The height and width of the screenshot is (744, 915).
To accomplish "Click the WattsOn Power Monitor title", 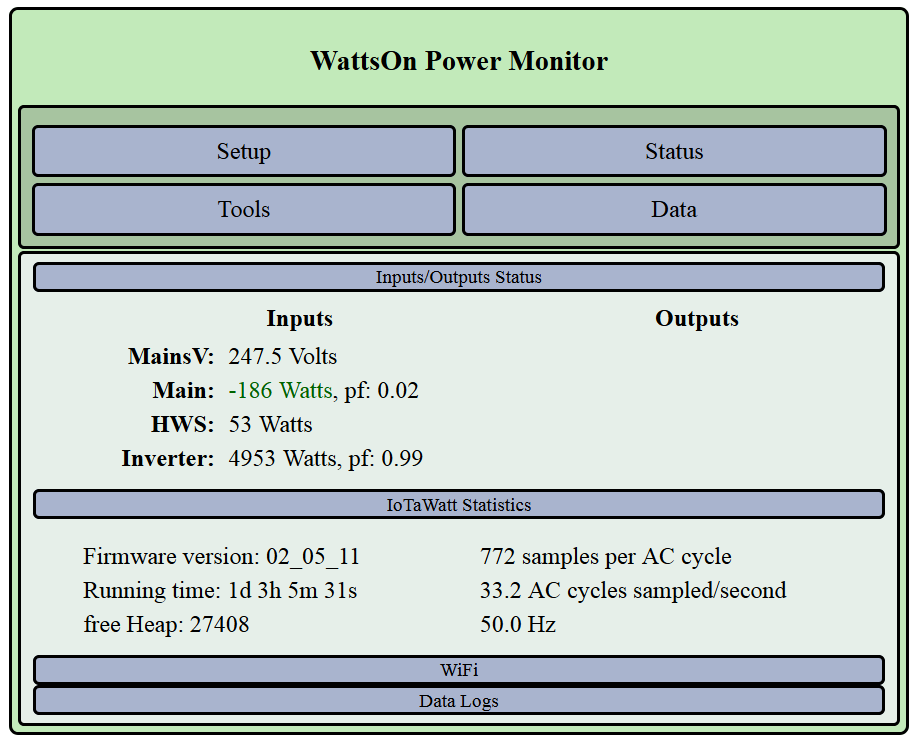I will click(x=459, y=61).
